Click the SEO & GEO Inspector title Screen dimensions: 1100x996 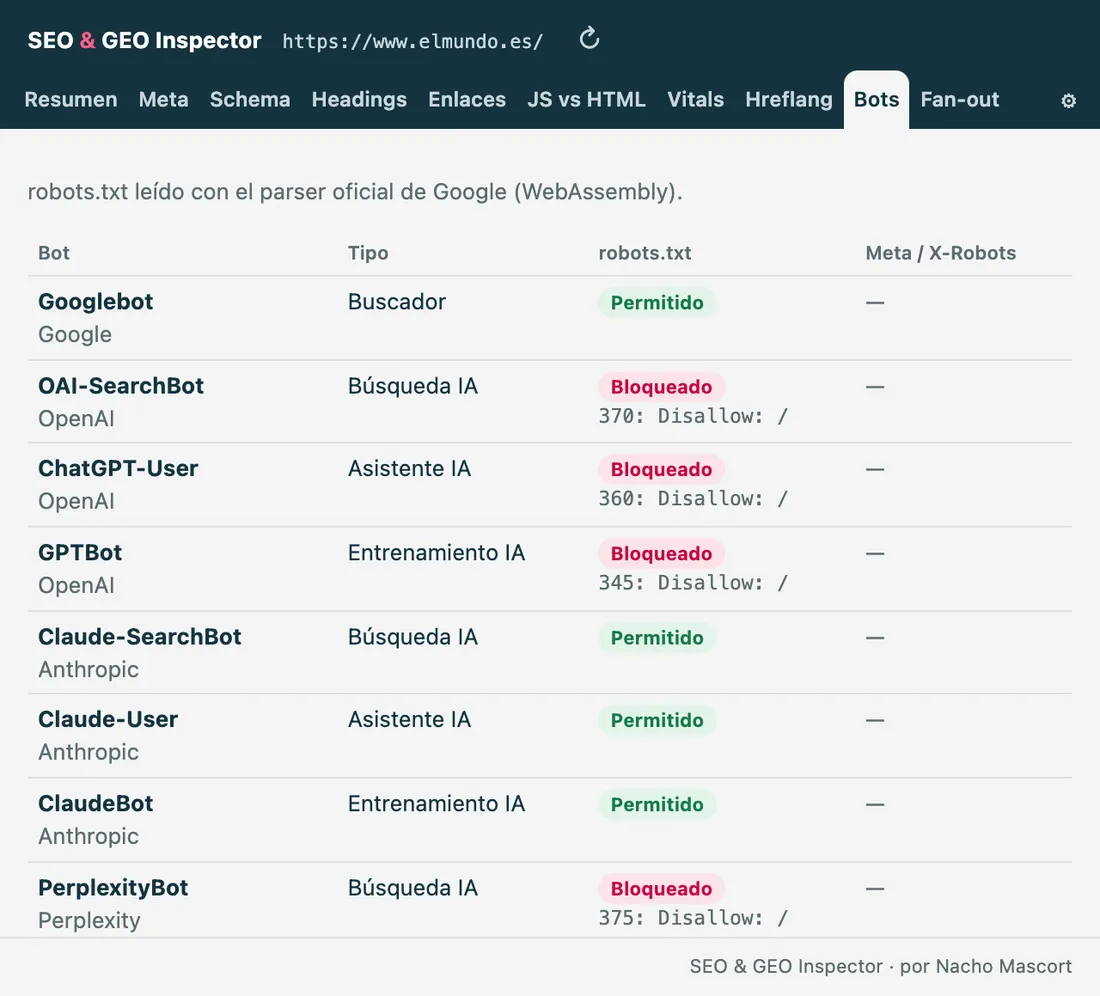pyautogui.click(x=145, y=40)
